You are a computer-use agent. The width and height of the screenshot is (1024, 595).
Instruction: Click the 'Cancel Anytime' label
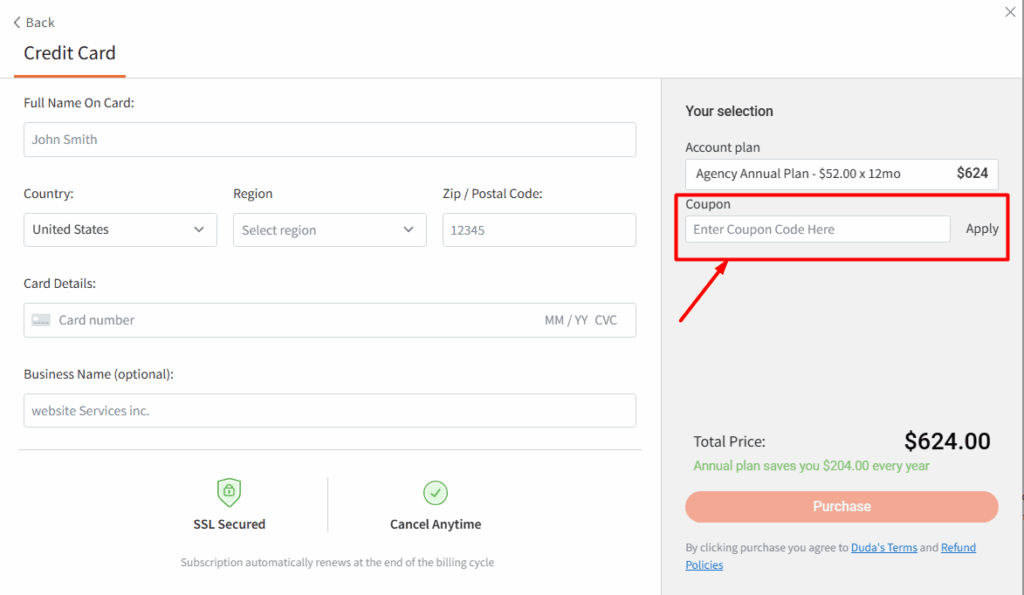point(436,524)
